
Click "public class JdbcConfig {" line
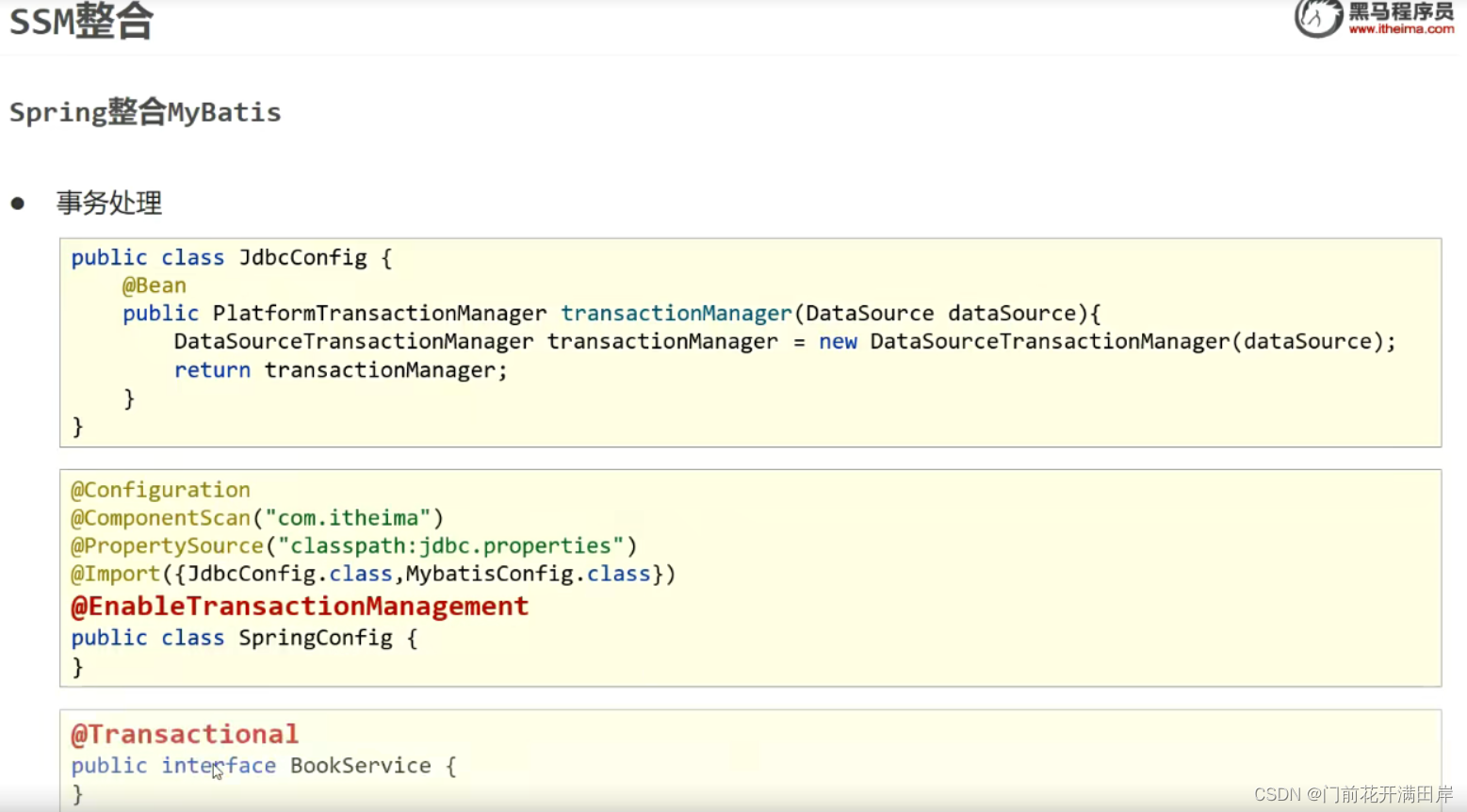click(232, 257)
